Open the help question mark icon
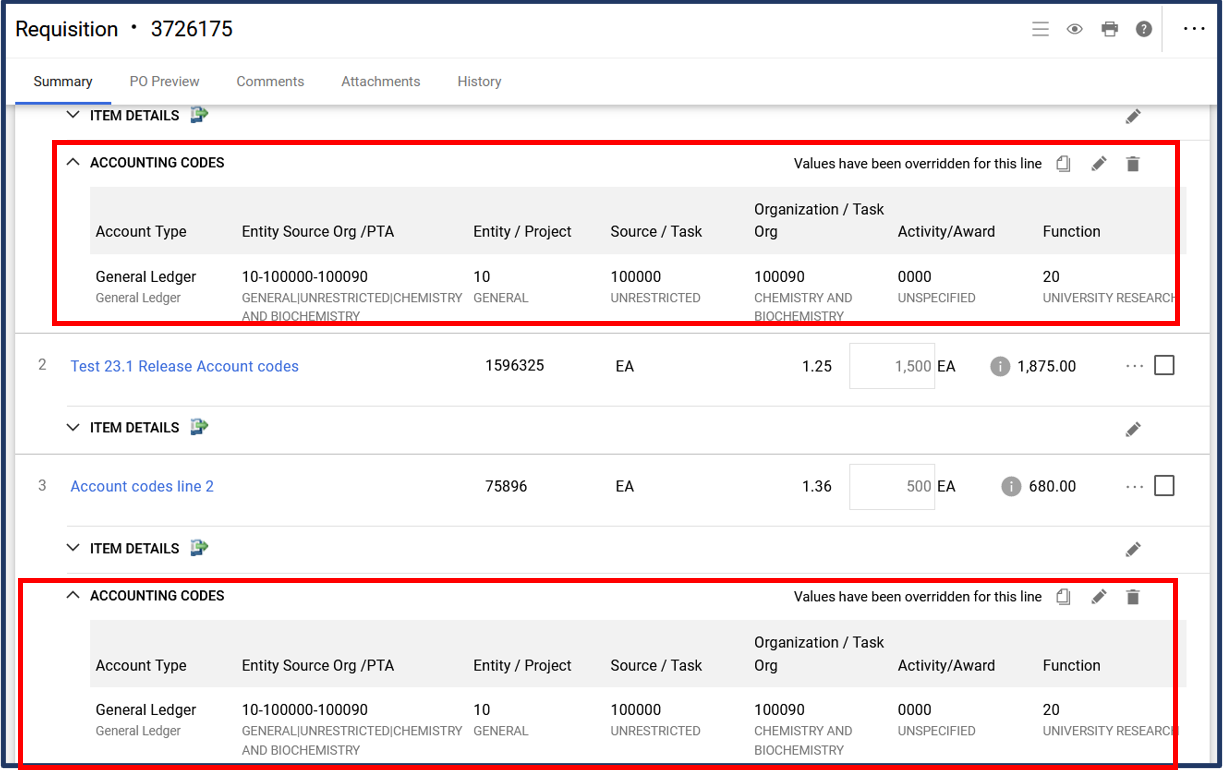The height and width of the screenshot is (771, 1223). [x=1144, y=29]
